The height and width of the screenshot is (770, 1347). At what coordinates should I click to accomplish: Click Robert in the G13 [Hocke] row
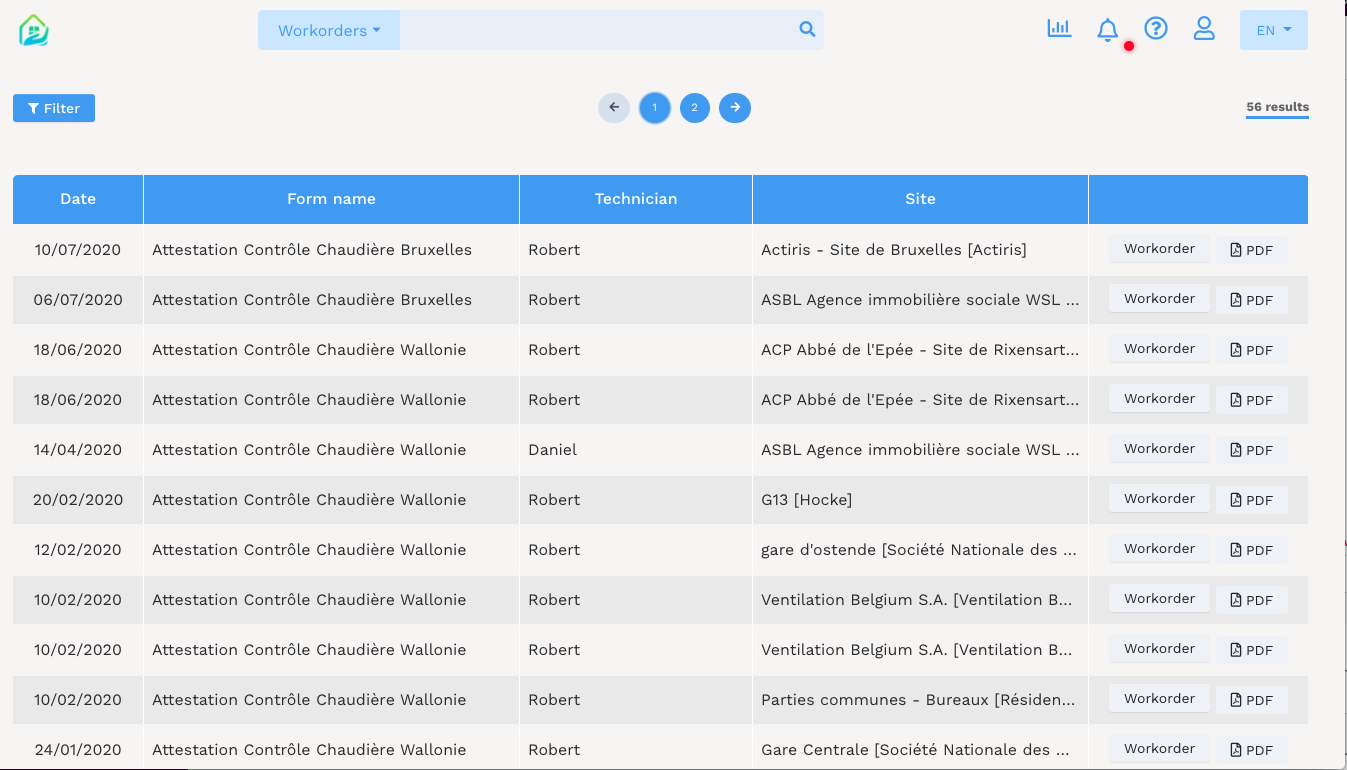[x=554, y=500]
